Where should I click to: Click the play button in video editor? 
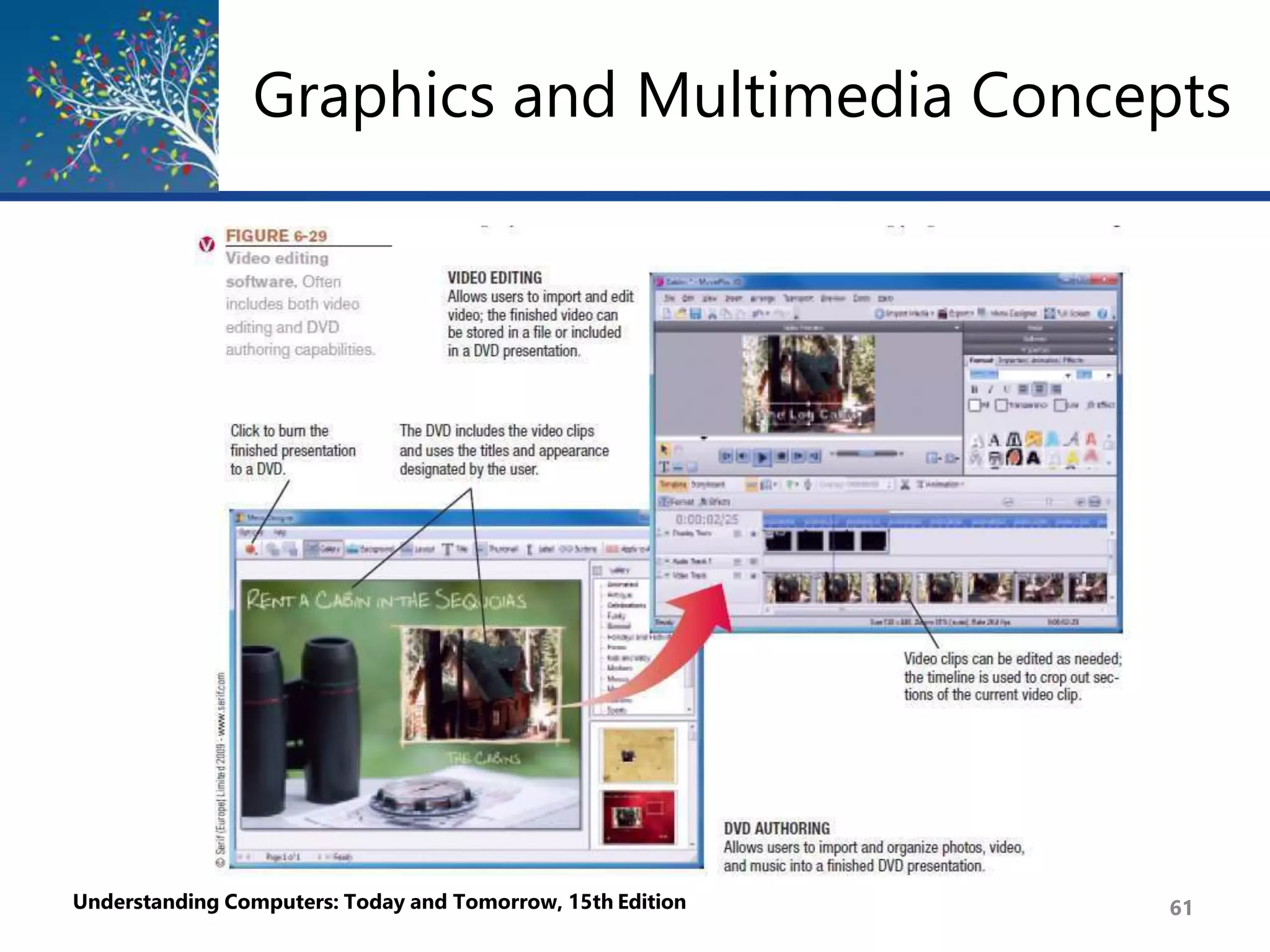coord(762,457)
